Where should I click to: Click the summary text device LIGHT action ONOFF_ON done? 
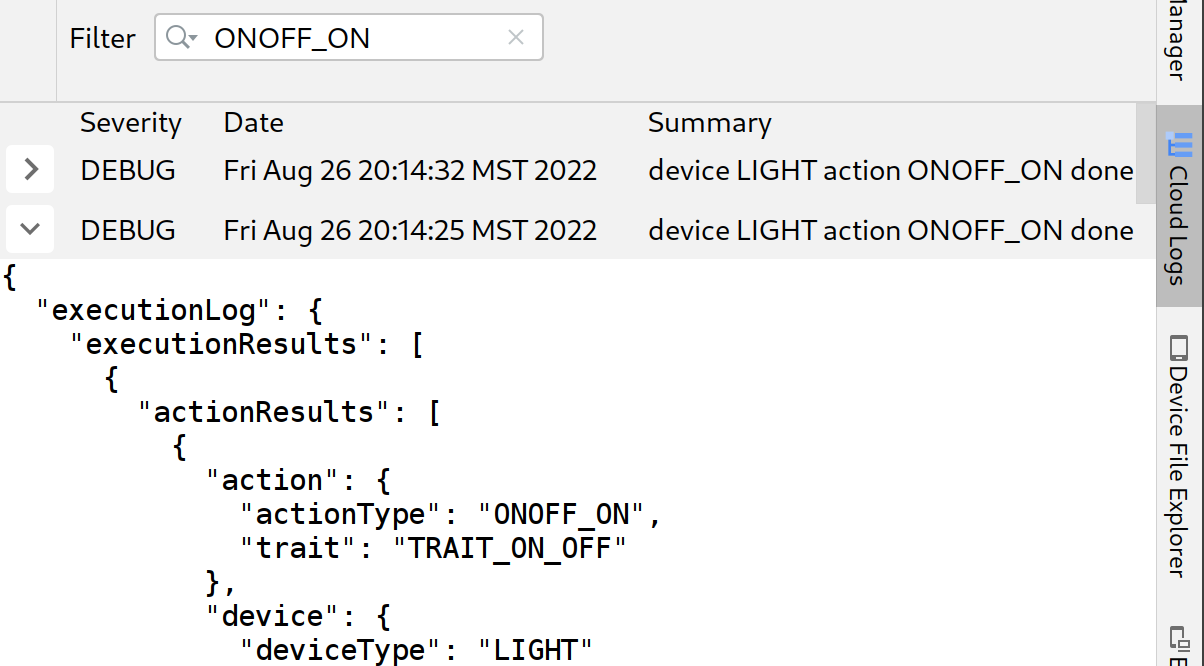pos(890,170)
